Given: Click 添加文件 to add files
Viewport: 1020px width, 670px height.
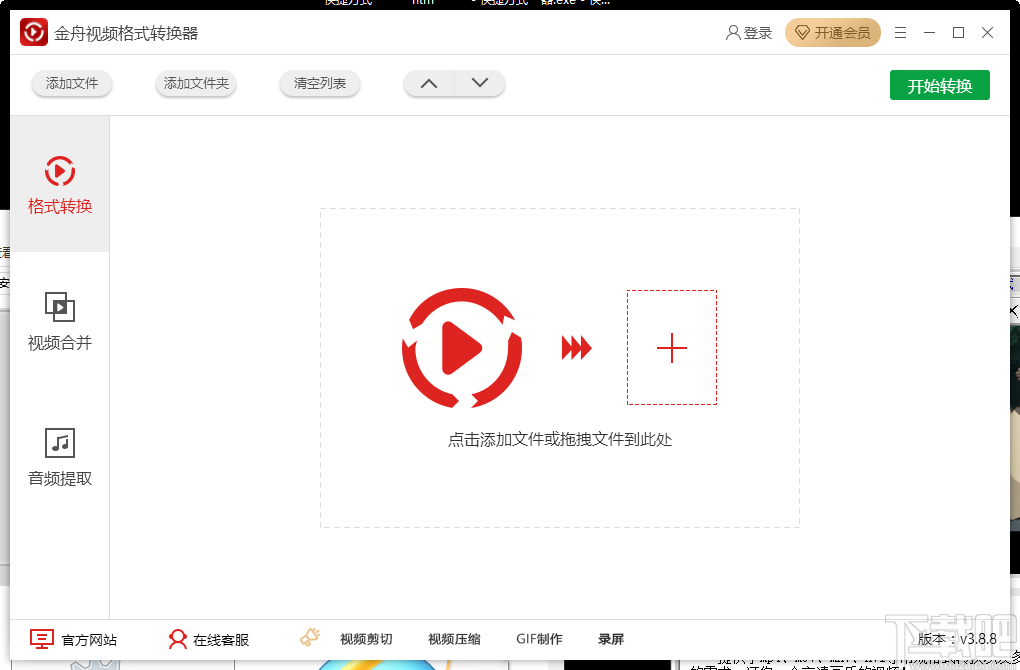Looking at the screenshot, I should tap(71, 84).
